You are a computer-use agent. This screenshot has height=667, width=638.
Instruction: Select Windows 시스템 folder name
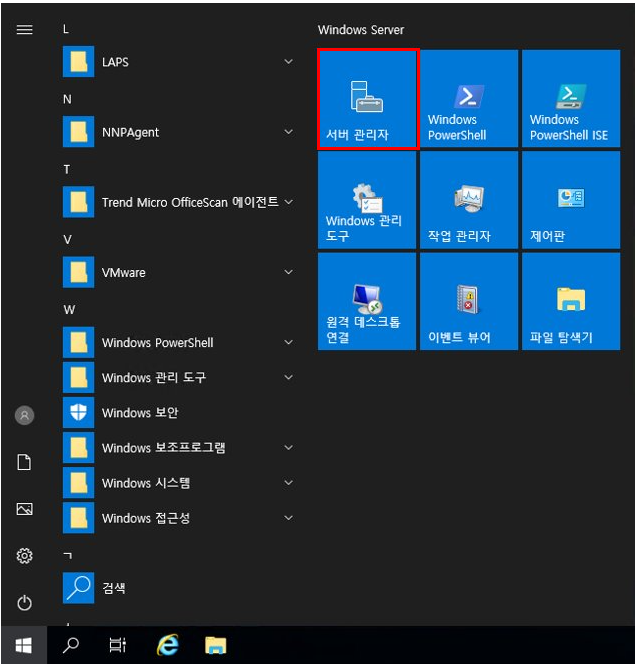pos(146,483)
